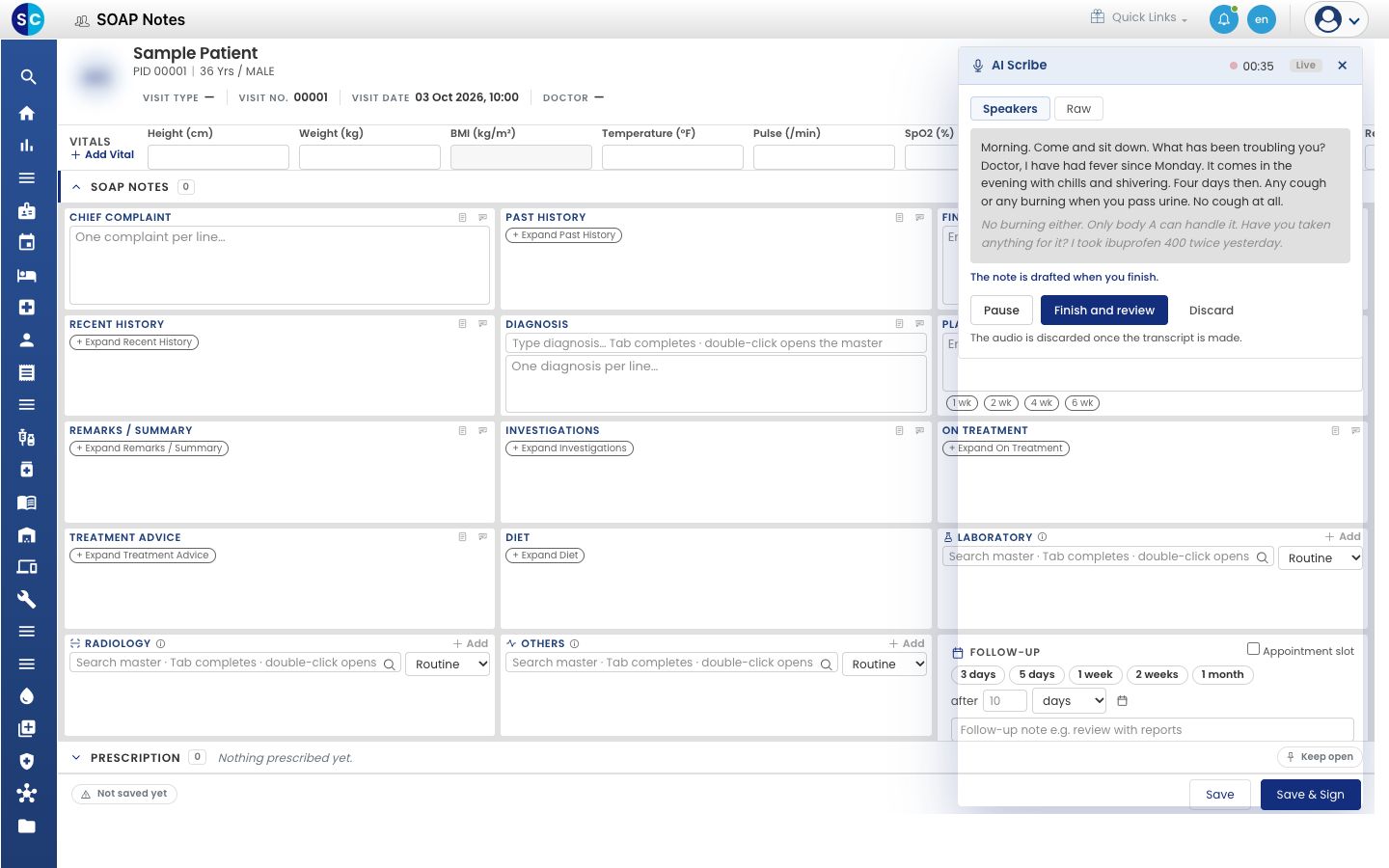
Task: Click the wrench tools icon in sidebar
Action: click(27, 599)
